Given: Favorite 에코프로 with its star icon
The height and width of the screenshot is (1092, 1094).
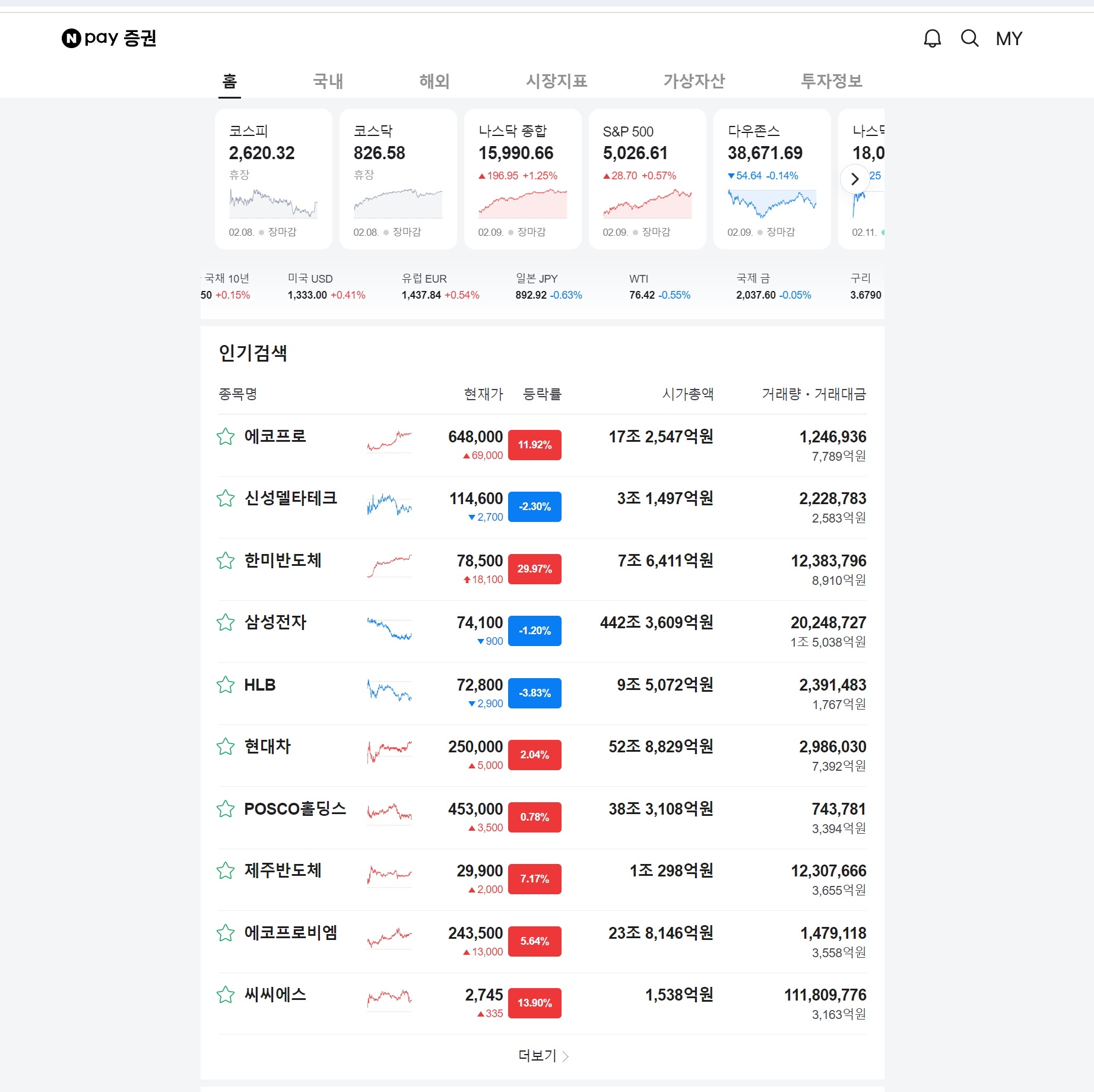Looking at the screenshot, I should 226,436.
